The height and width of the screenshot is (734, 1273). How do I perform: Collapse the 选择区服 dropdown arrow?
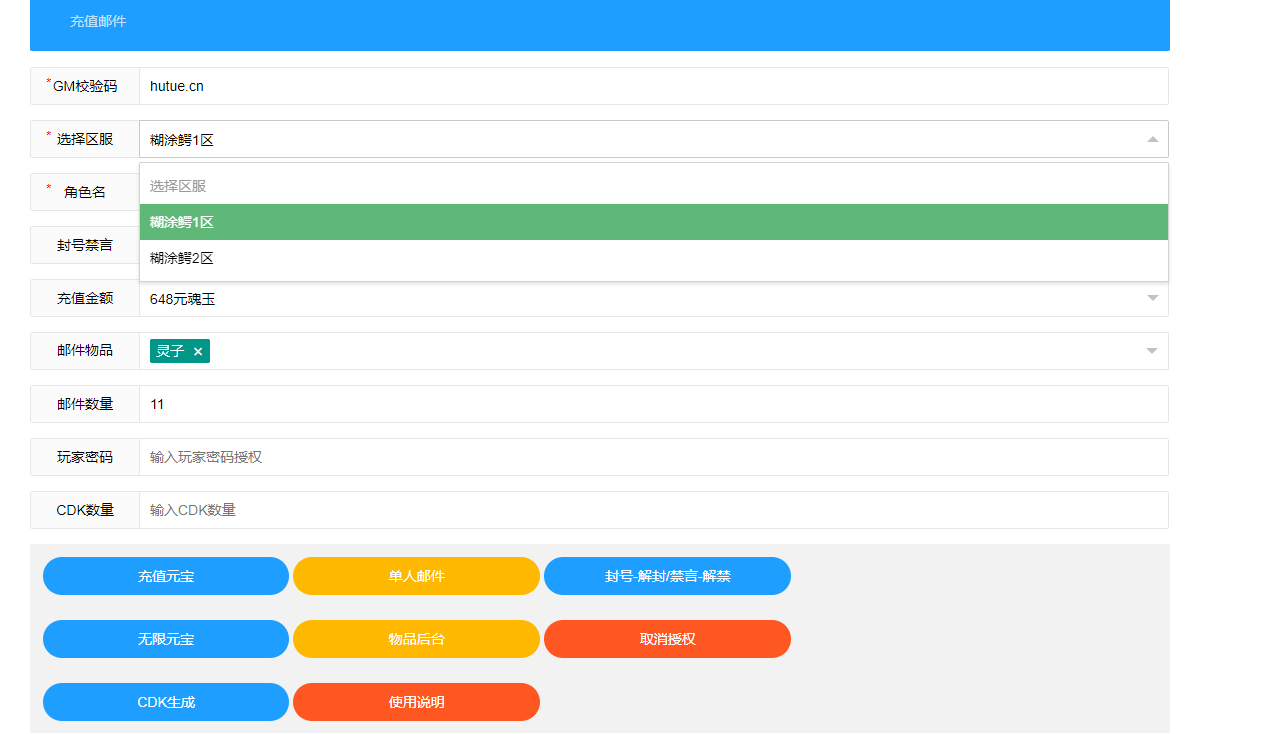[1152, 139]
